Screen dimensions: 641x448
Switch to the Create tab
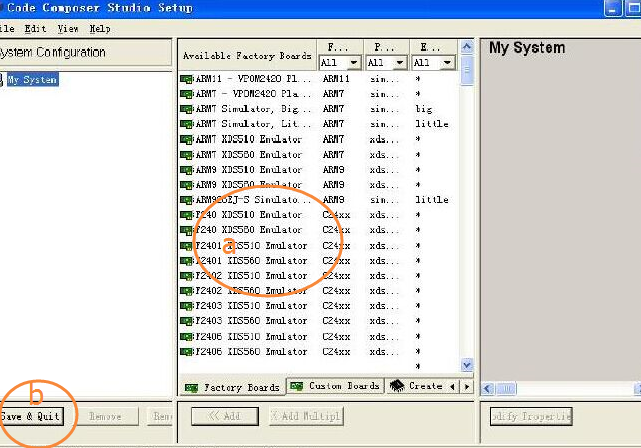(x=417, y=386)
